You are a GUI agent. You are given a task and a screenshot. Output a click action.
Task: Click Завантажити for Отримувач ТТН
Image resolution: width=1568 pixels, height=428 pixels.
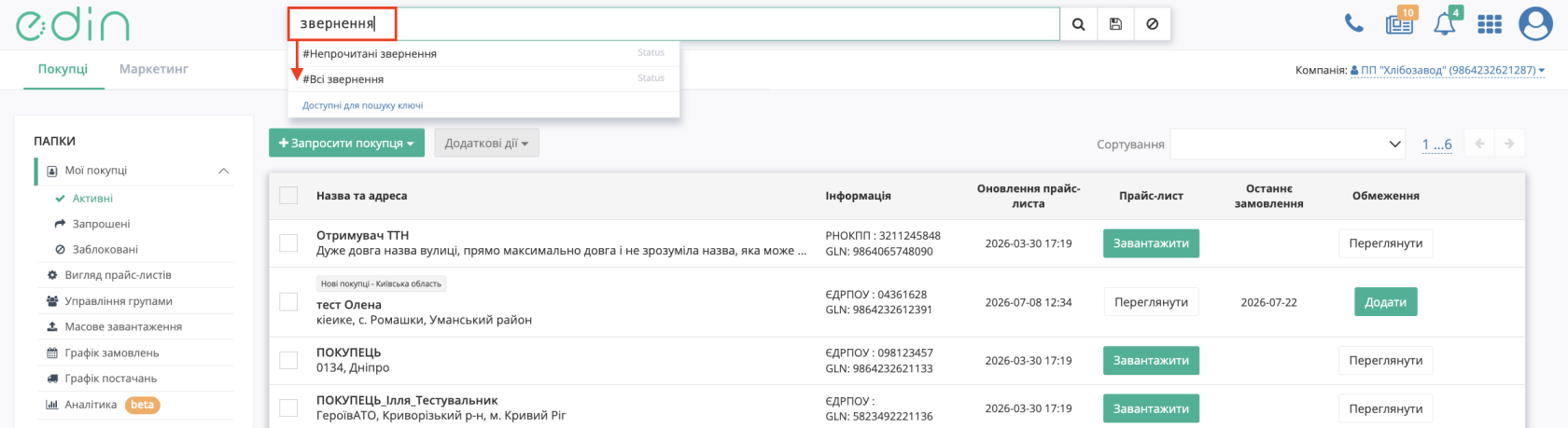coord(1151,243)
